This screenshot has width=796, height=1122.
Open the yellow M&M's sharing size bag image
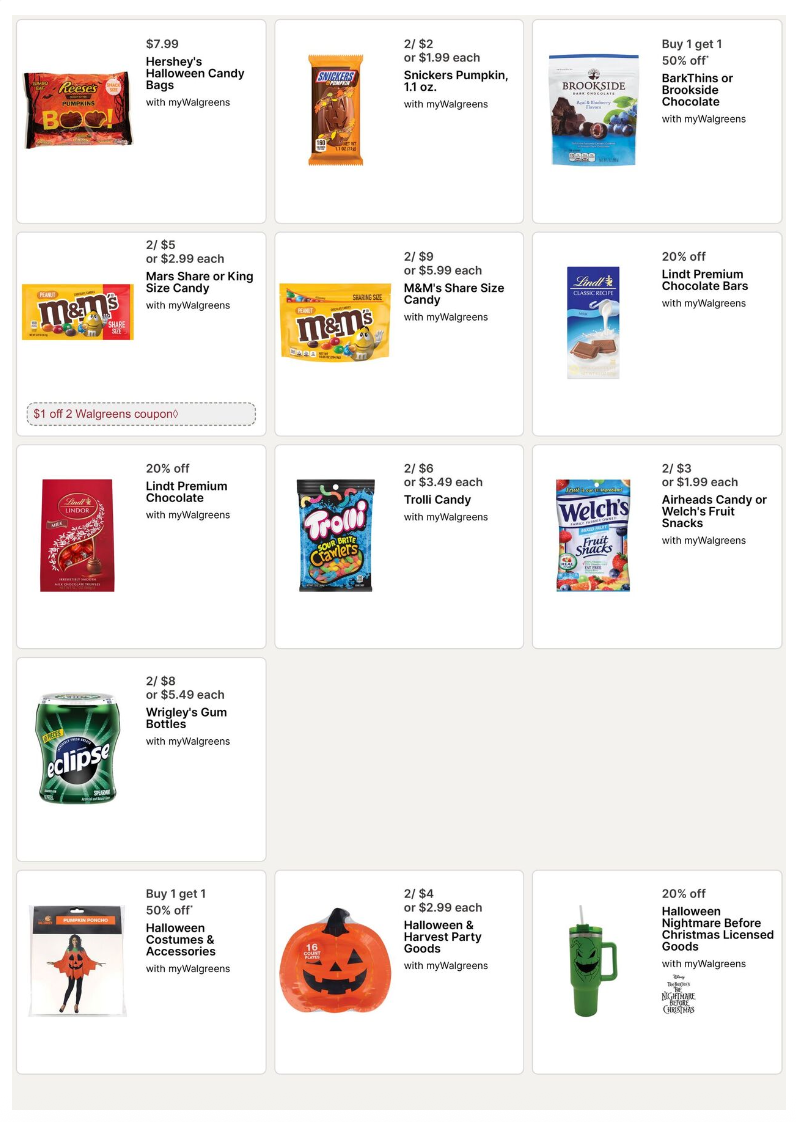pos(335,321)
